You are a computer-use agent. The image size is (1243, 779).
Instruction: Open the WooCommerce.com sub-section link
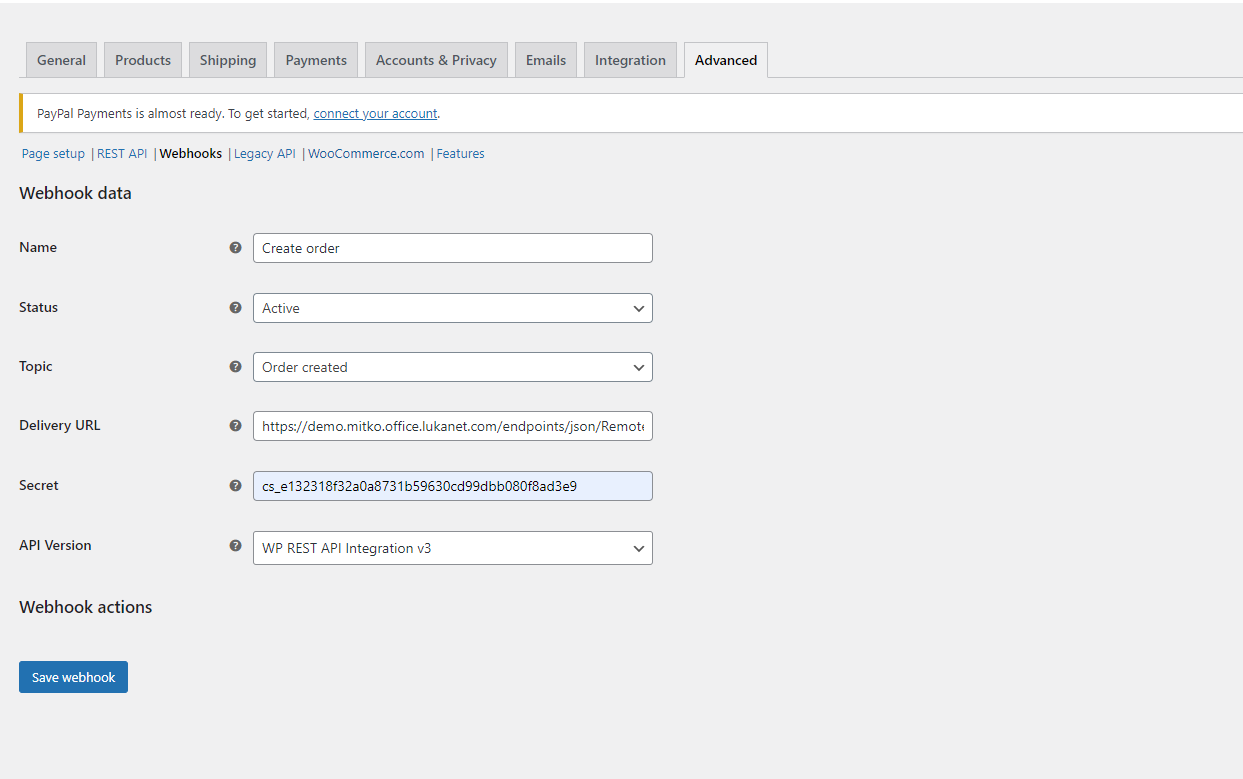(x=366, y=154)
